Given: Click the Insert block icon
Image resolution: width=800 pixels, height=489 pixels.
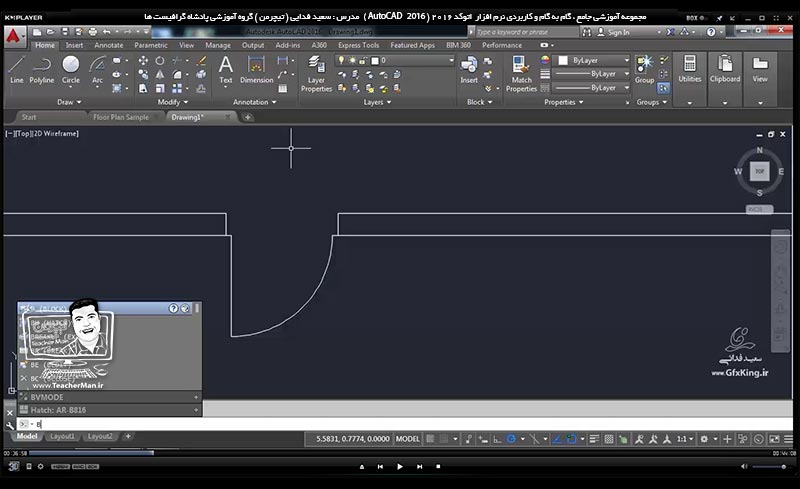Looking at the screenshot, I should pos(468,70).
